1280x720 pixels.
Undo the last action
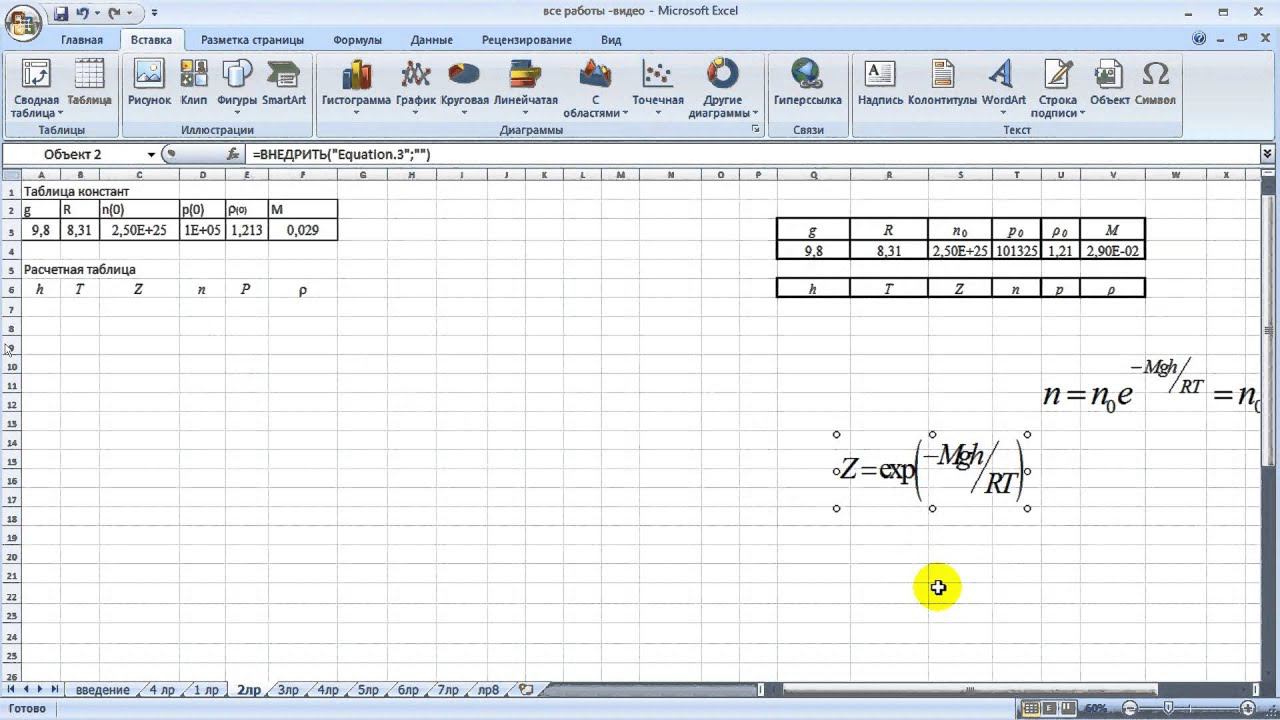tap(83, 13)
